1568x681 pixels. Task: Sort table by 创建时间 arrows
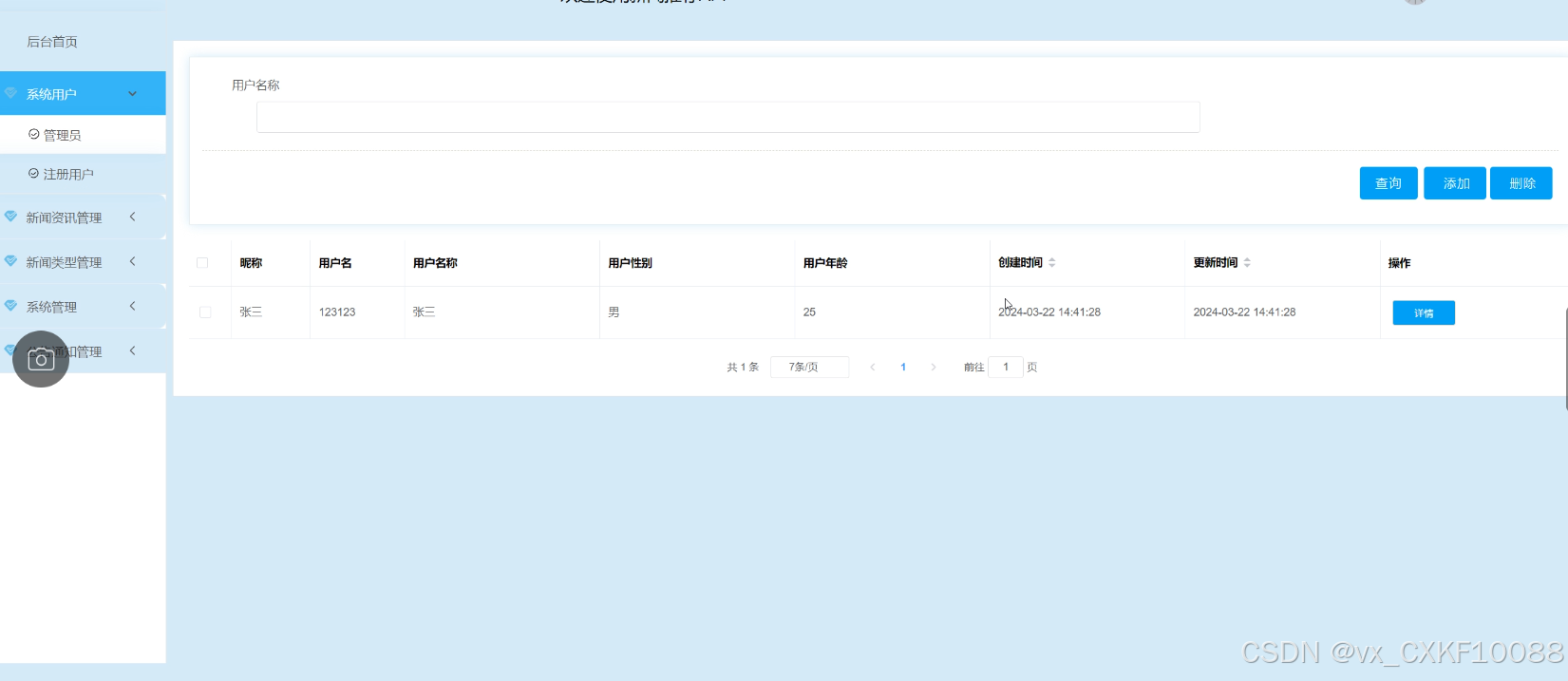(1052, 263)
